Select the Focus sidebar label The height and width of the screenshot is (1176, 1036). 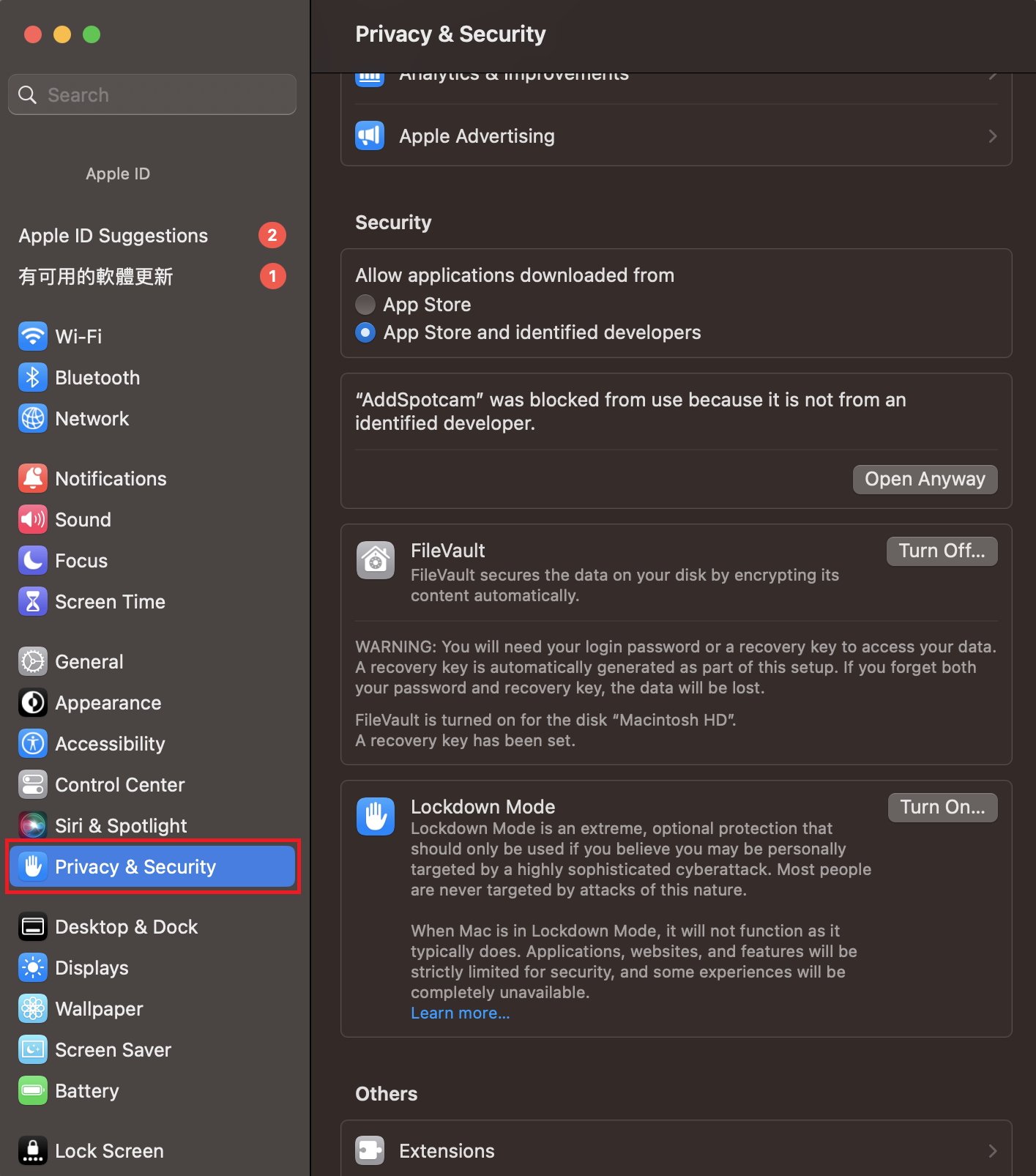(x=81, y=561)
